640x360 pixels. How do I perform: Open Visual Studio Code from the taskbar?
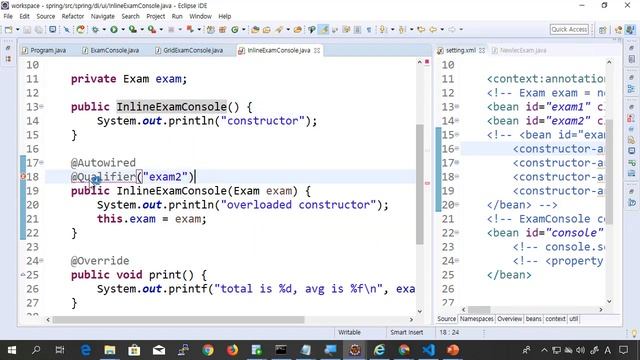(429, 350)
